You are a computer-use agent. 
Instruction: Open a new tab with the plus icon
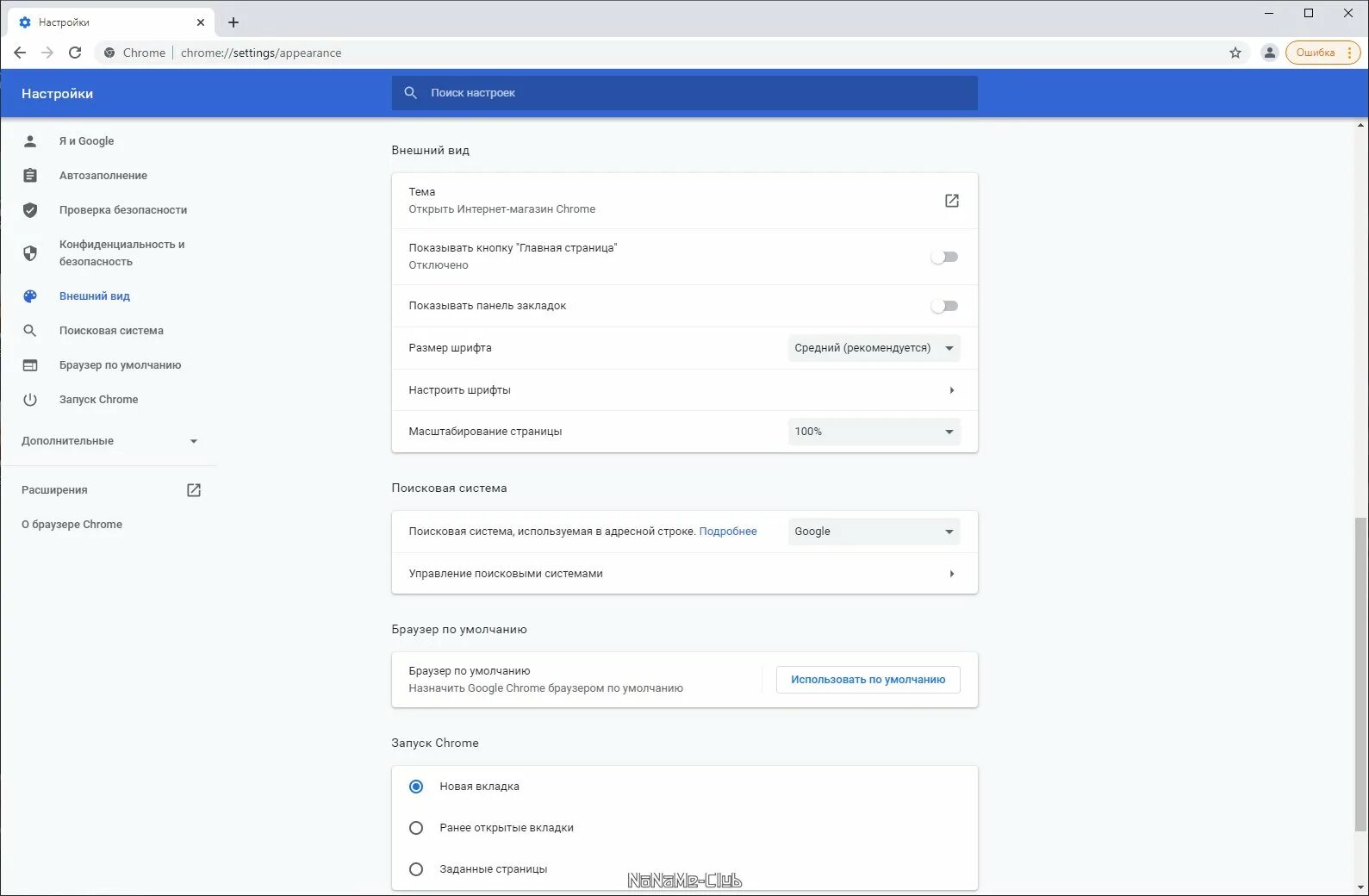coord(233,22)
